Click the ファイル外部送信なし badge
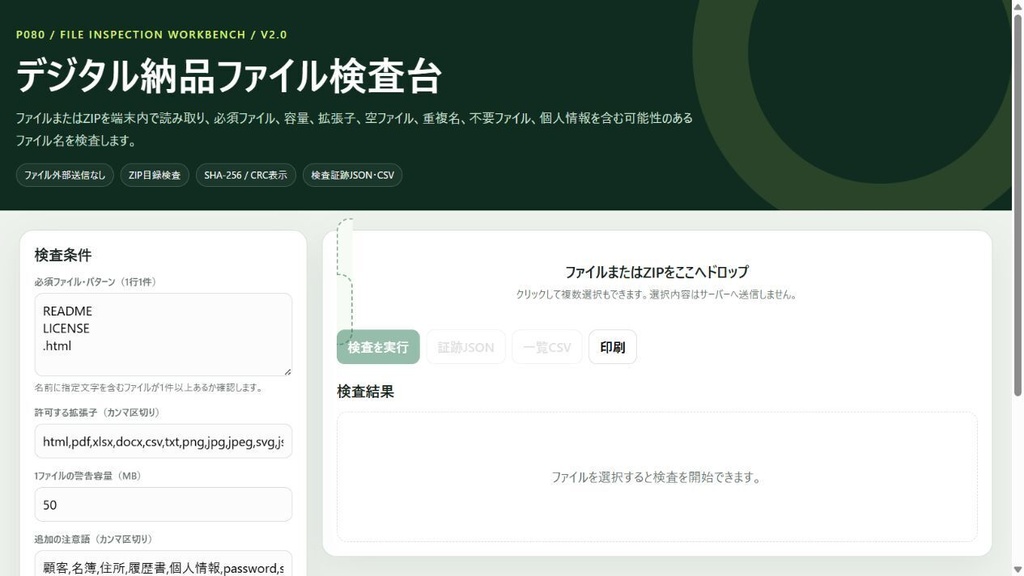1024x576 pixels. pyautogui.click(x=65, y=175)
